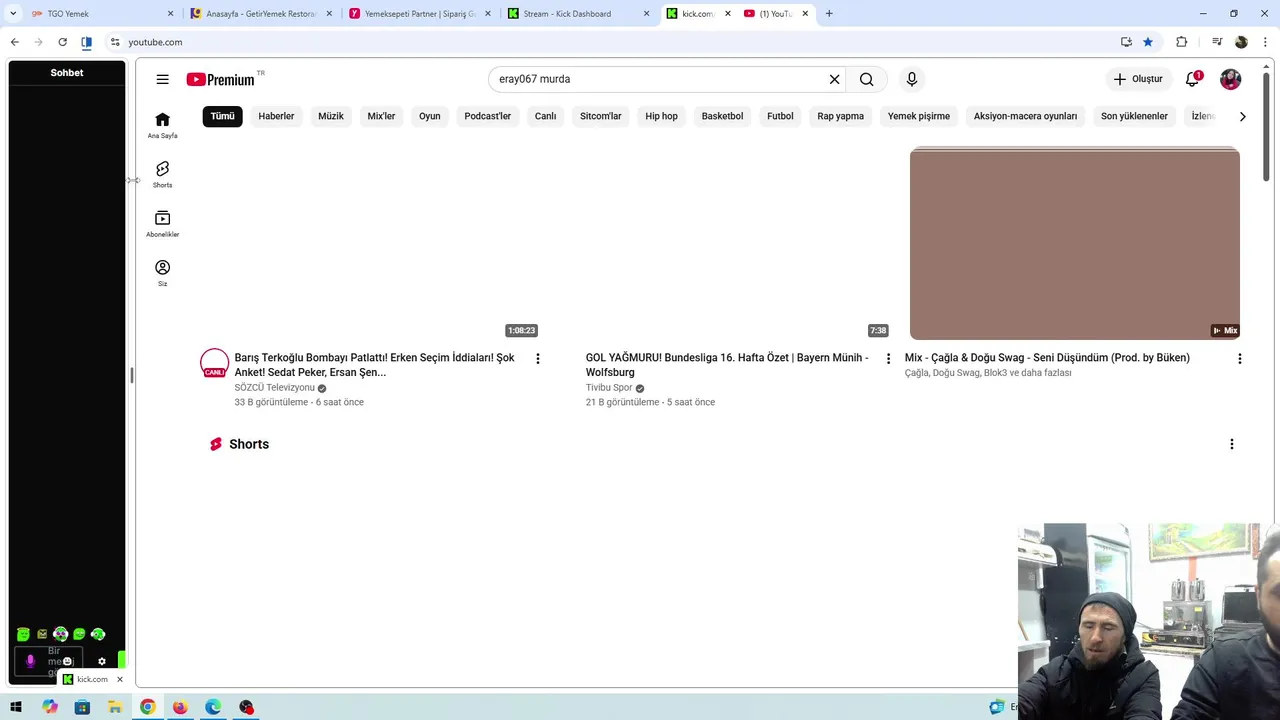1280x720 pixels.
Task: Select the Sitcom'lar filter chip
Action: pyautogui.click(x=601, y=116)
